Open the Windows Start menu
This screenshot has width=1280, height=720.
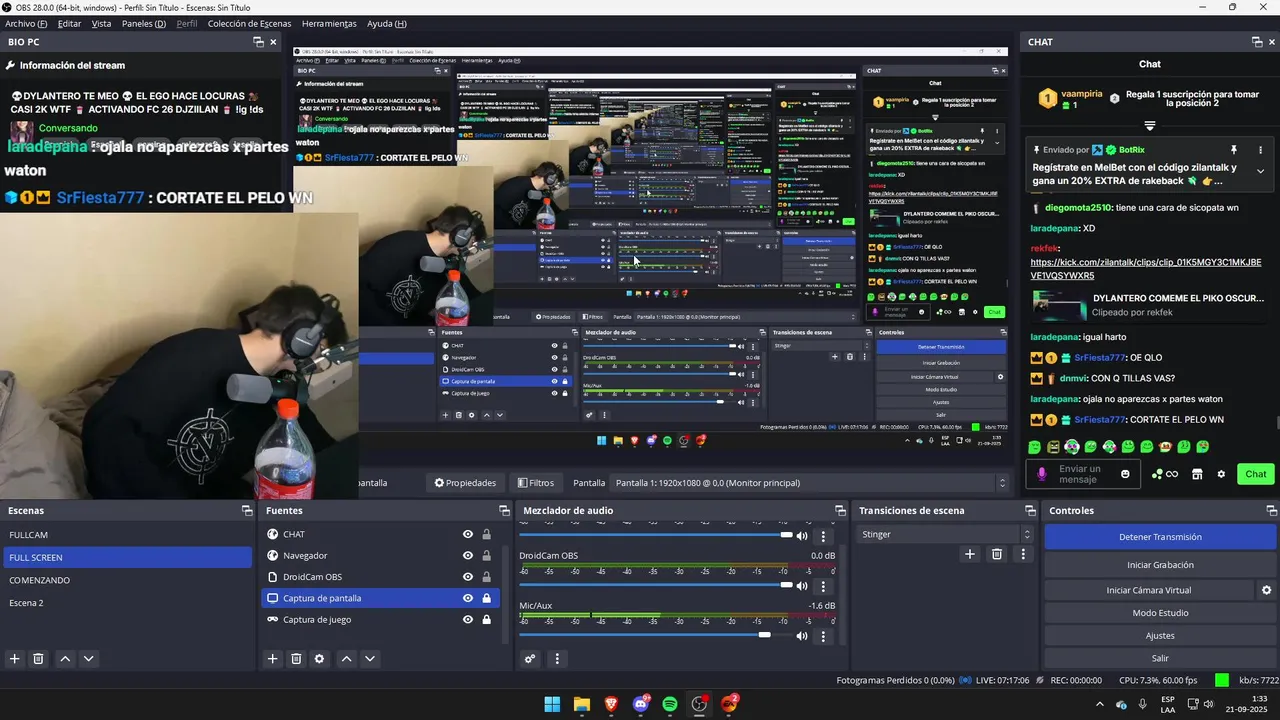click(552, 704)
